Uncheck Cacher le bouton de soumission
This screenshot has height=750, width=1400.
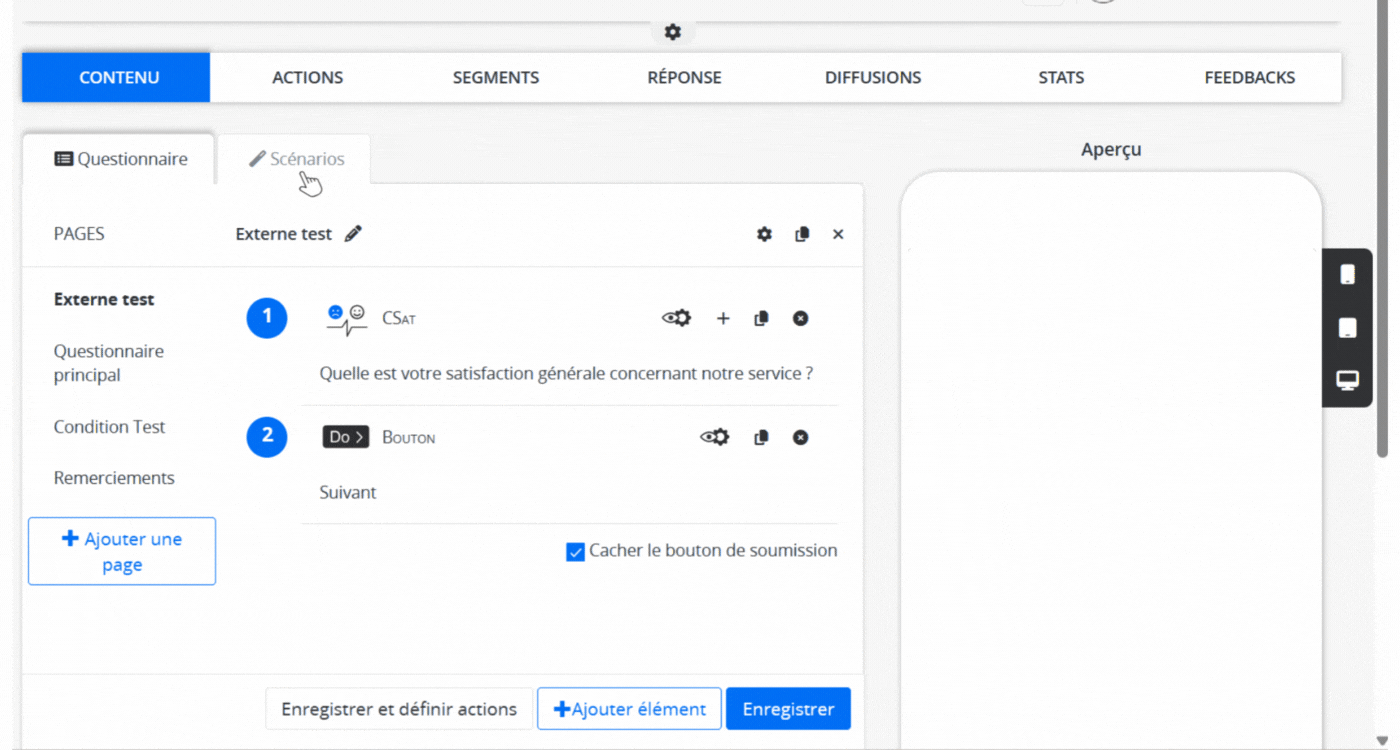[x=575, y=552]
